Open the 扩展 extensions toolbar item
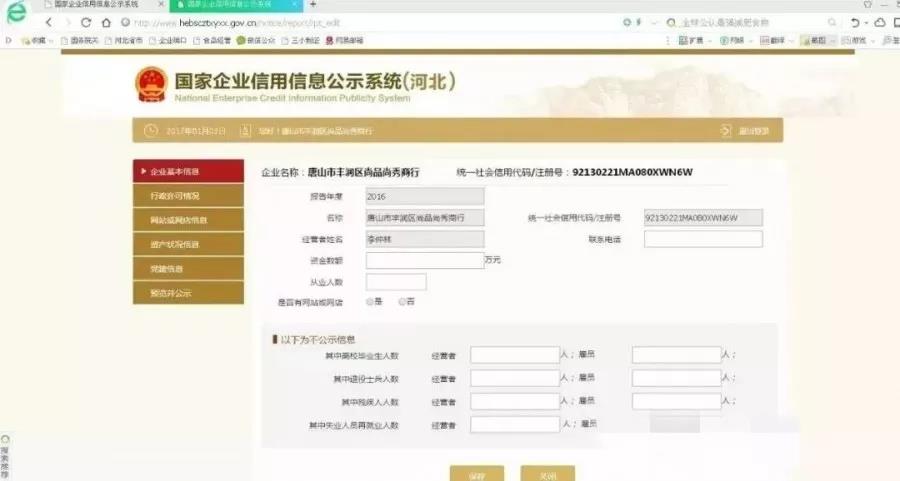 pyautogui.click(x=692, y=41)
